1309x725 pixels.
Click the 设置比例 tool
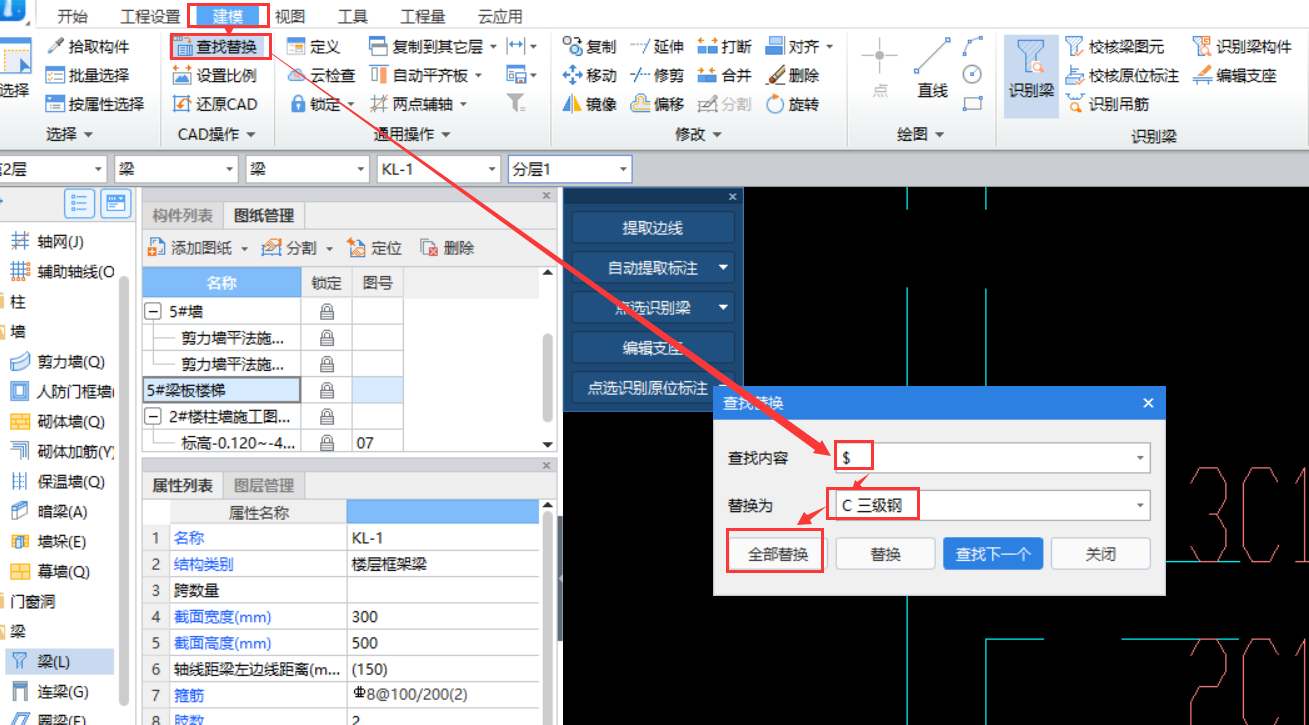coord(215,75)
